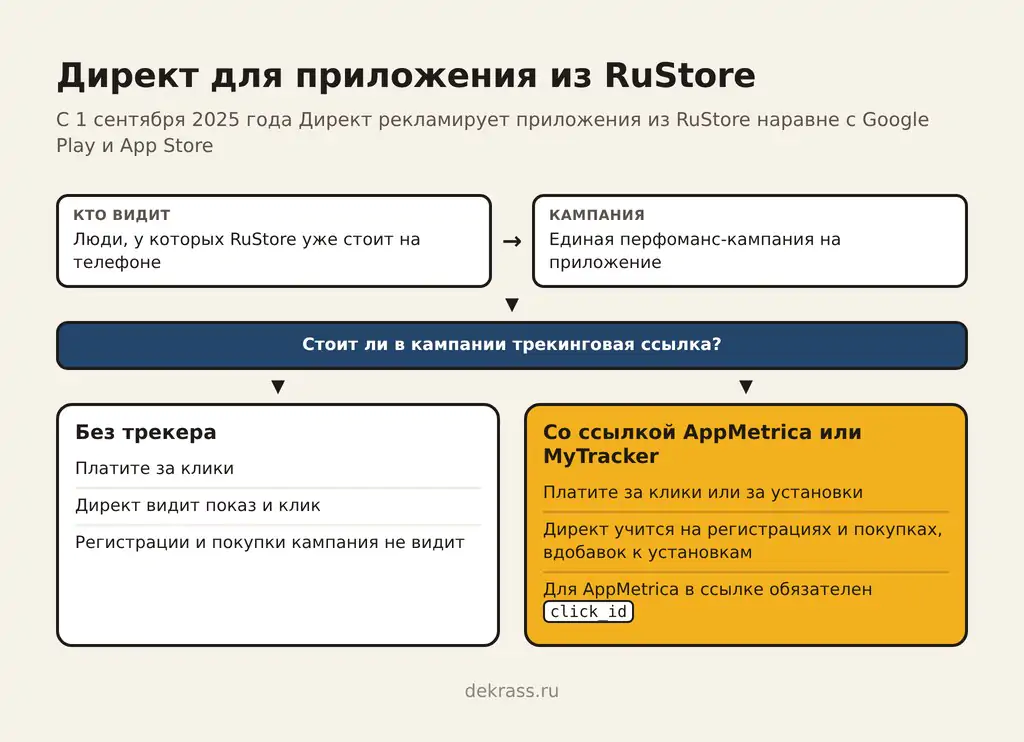Click text "Единая перфоманс-кампания на приложение"
The height and width of the screenshot is (742, 1024).
(x=694, y=251)
